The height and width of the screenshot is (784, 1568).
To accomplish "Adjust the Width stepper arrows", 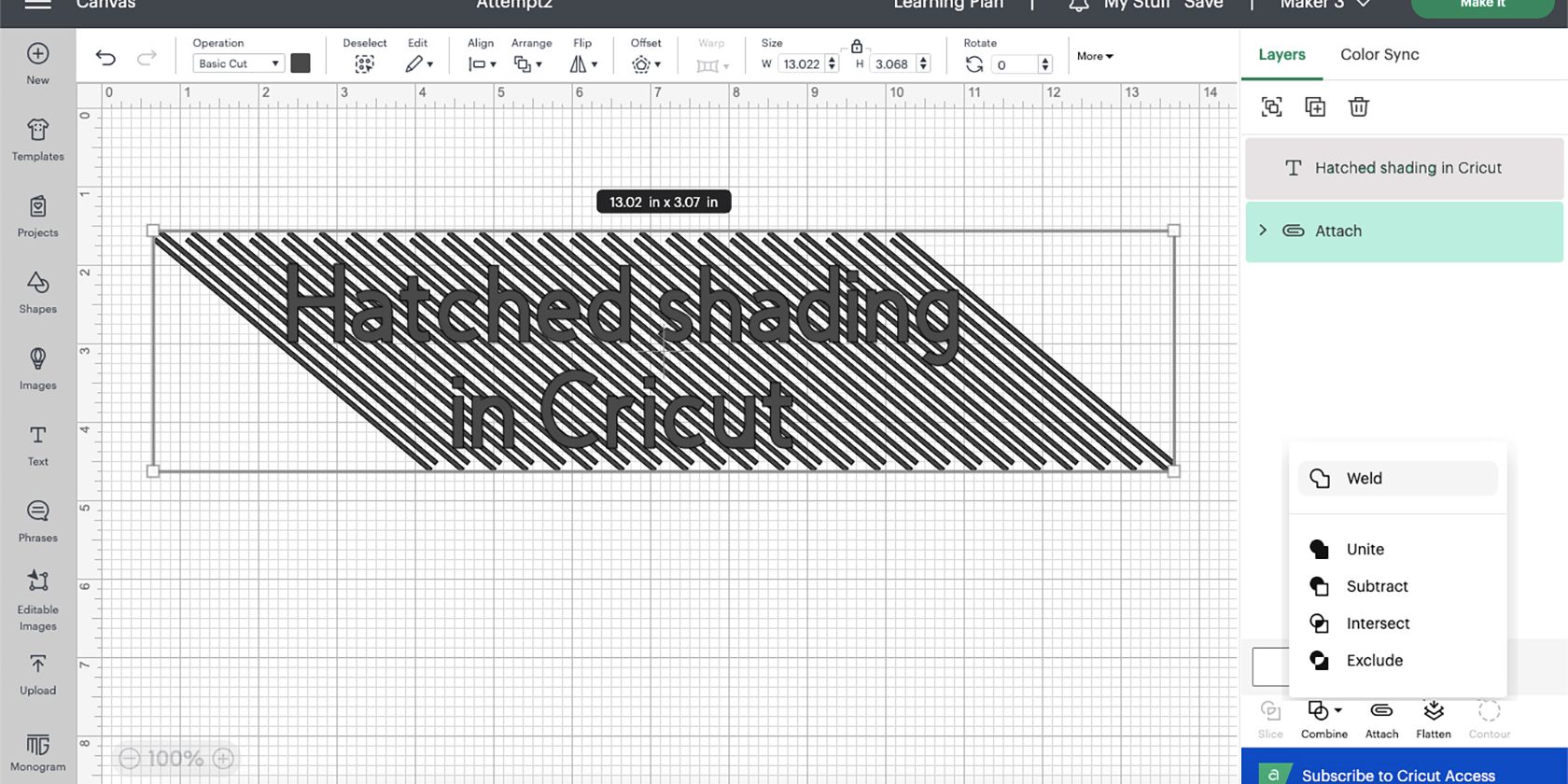I will click(x=833, y=63).
